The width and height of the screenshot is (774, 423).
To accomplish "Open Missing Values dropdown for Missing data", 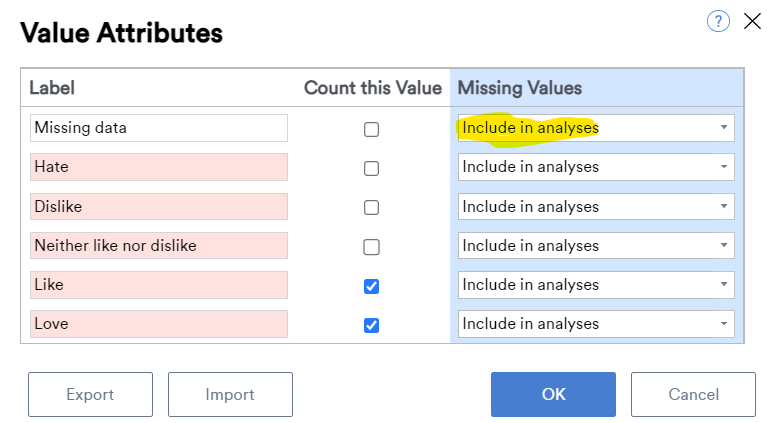I will [x=596, y=128].
